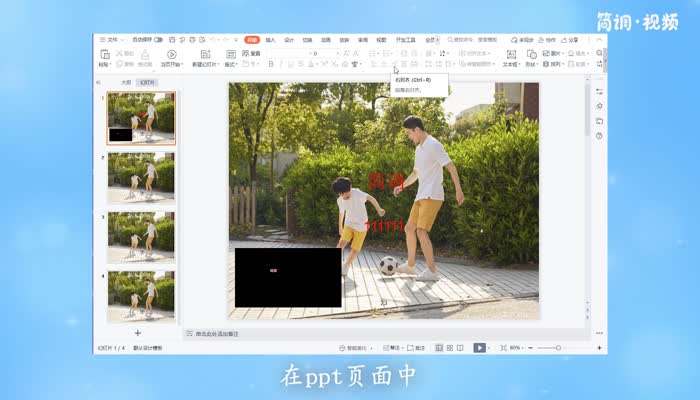Click the Shapes icon in the ribbon
Image resolution: width=700 pixels, height=400 pixels.
tap(531, 56)
